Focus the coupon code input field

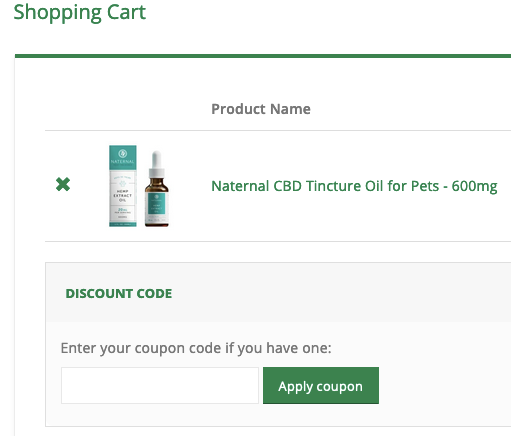click(160, 386)
